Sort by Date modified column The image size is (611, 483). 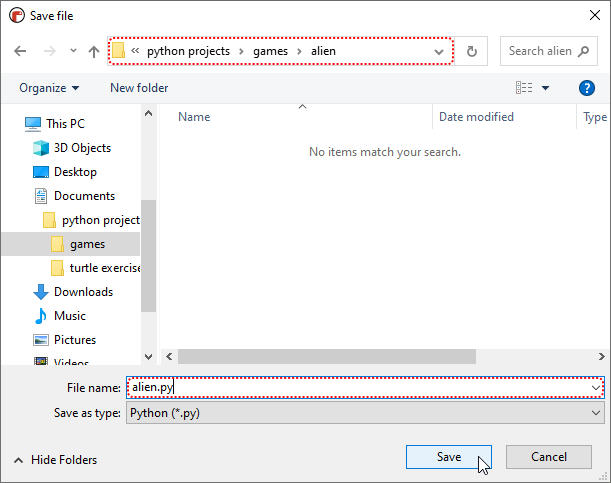coord(476,117)
